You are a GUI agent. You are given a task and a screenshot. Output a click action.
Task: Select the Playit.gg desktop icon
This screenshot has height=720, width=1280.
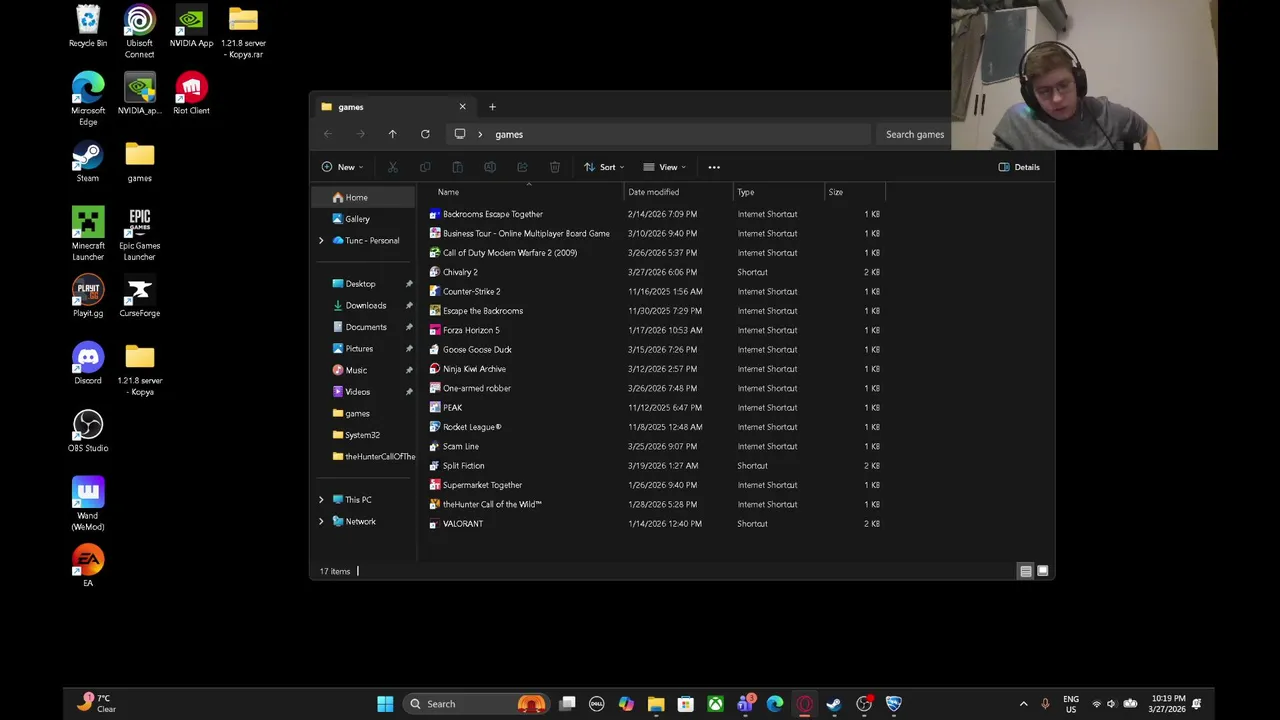(88, 296)
